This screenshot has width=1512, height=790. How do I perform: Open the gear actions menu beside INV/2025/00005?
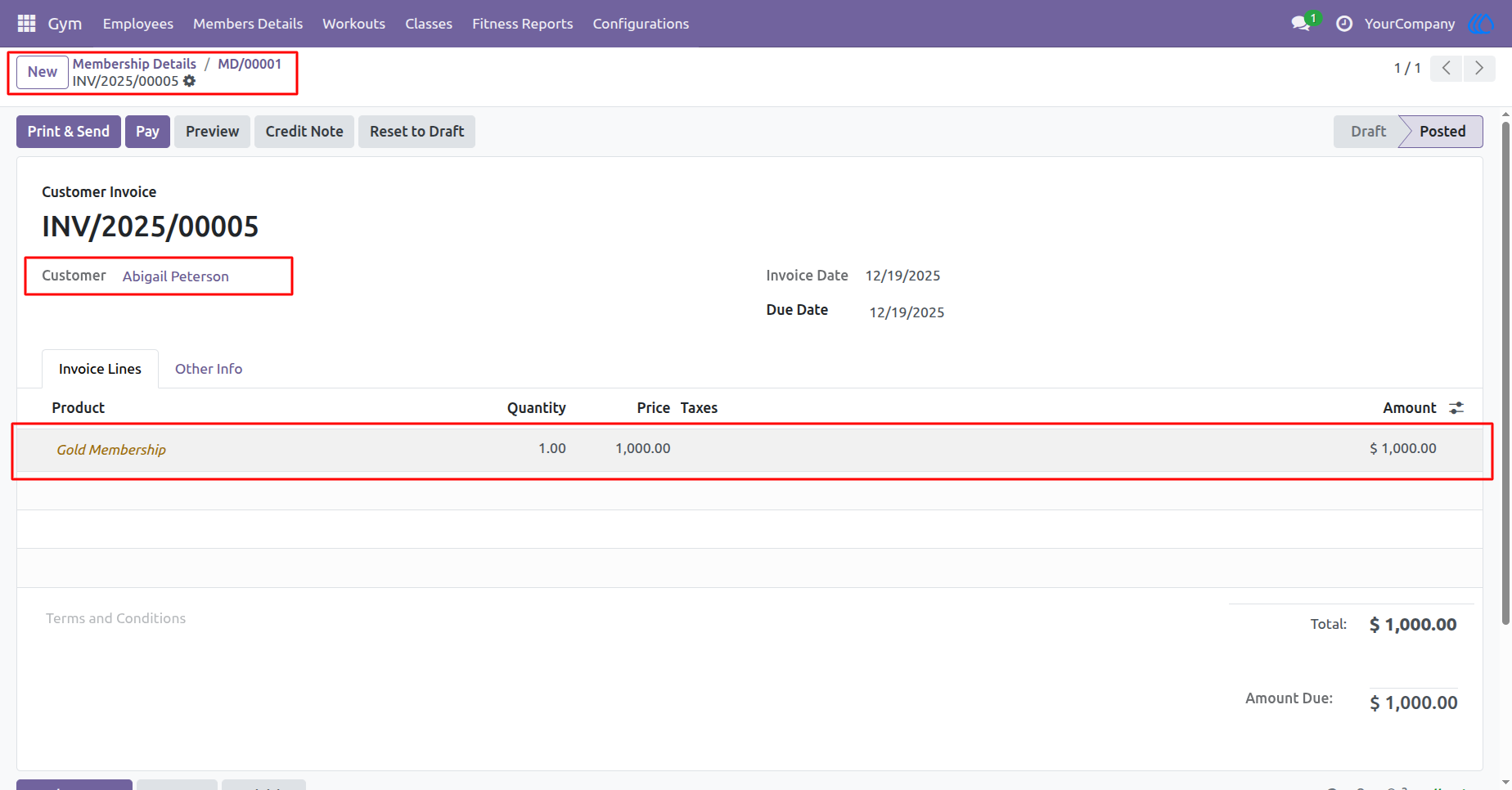coord(190,81)
